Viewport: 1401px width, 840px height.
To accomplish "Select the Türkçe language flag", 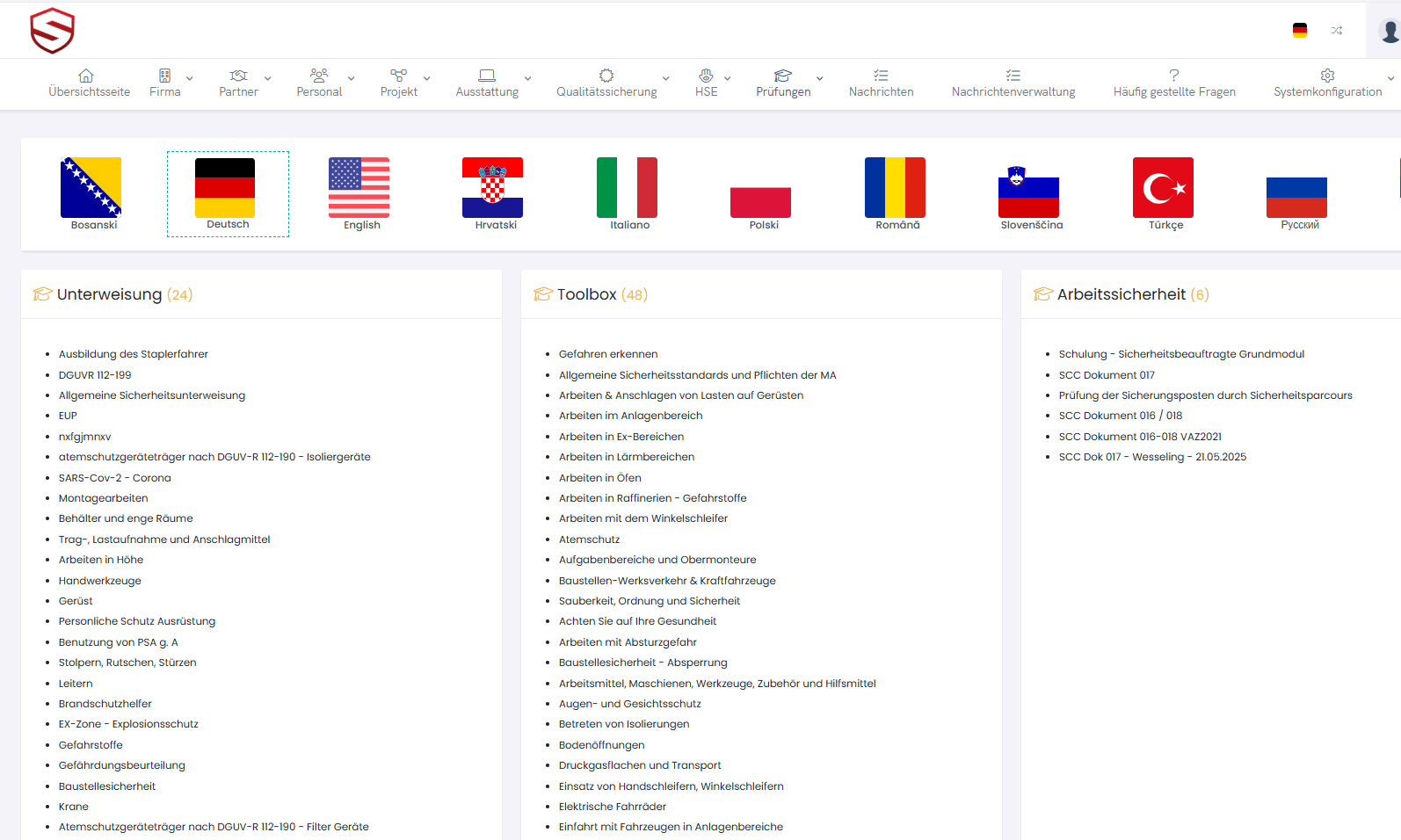I will tap(1163, 188).
